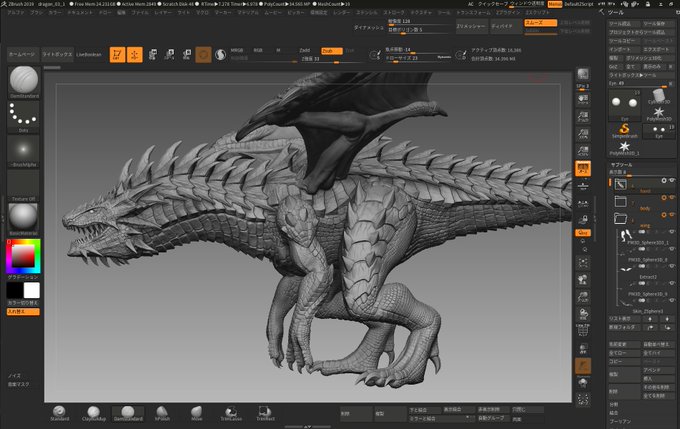The width and height of the screenshot is (680, 429).
Task: Click the ライトボックス button
Action: 57,55
